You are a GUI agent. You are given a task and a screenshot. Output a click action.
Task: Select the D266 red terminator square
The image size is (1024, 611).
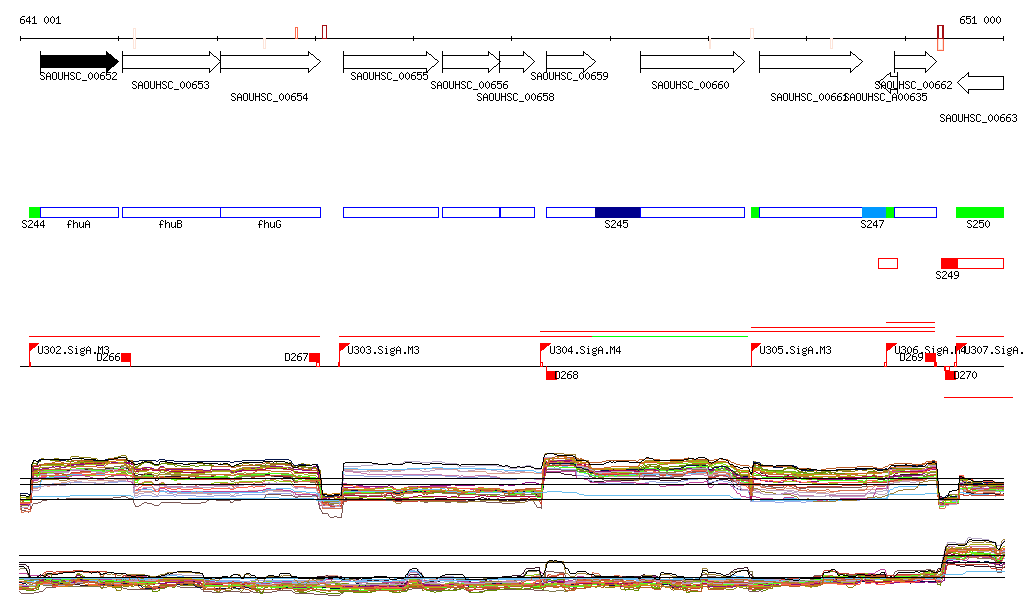pyautogui.click(x=126, y=358)
